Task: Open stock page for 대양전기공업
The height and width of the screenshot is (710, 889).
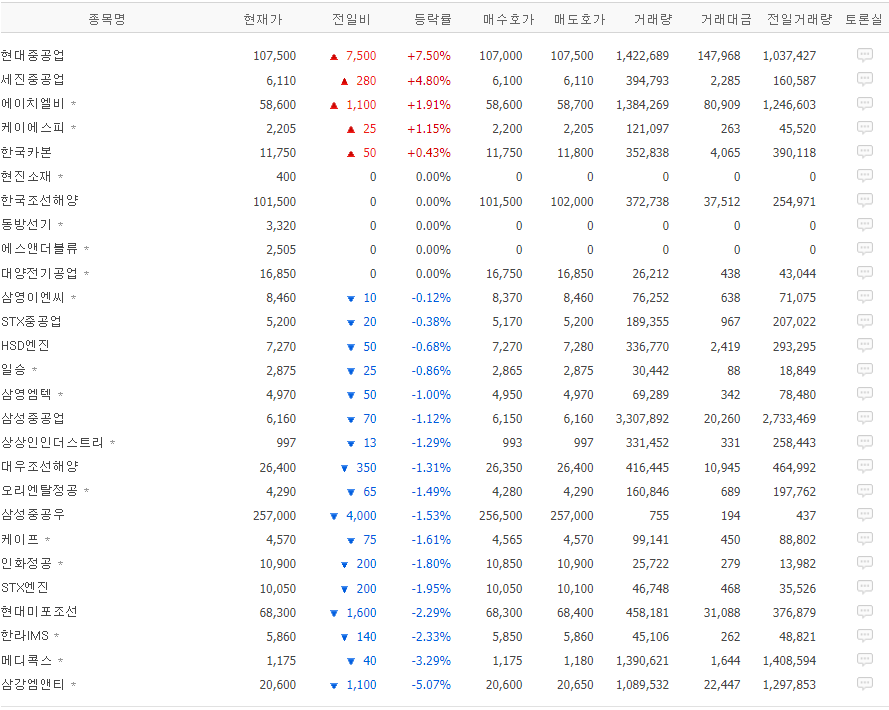Action: click(39, 273)
